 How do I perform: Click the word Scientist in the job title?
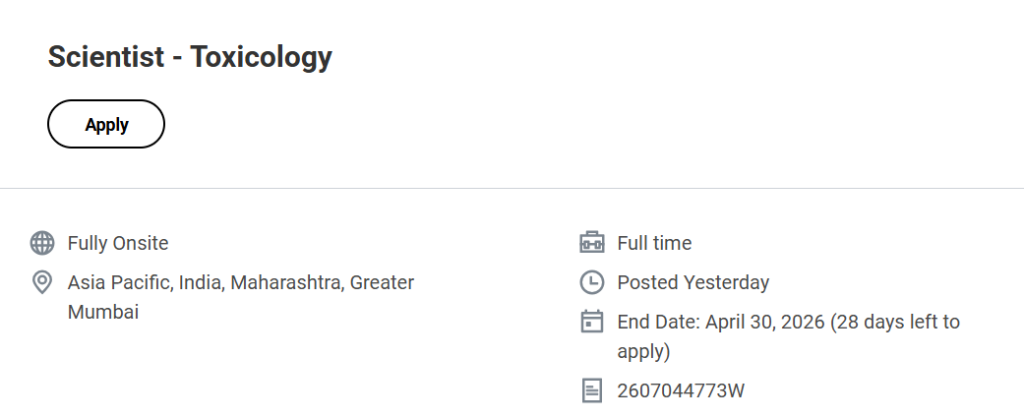pos(104,58)
